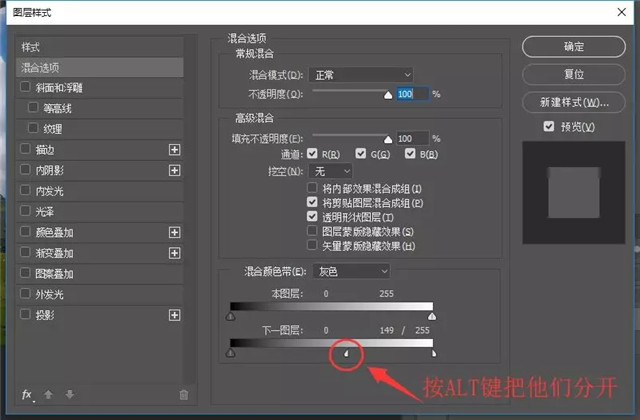Check 图层蒙版隐藏效果 option

[x=312, y=231]
